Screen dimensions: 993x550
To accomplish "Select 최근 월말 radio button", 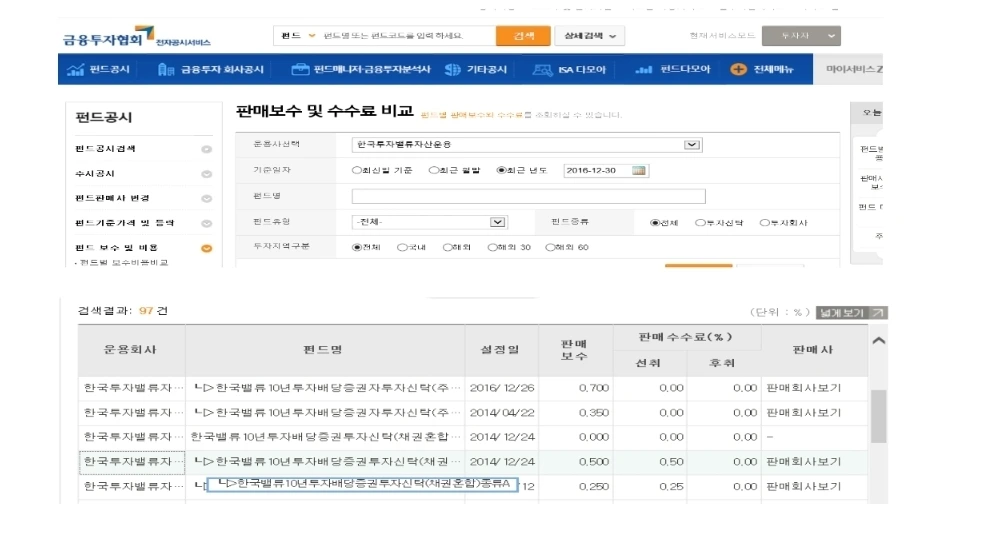I will (434, 170).
